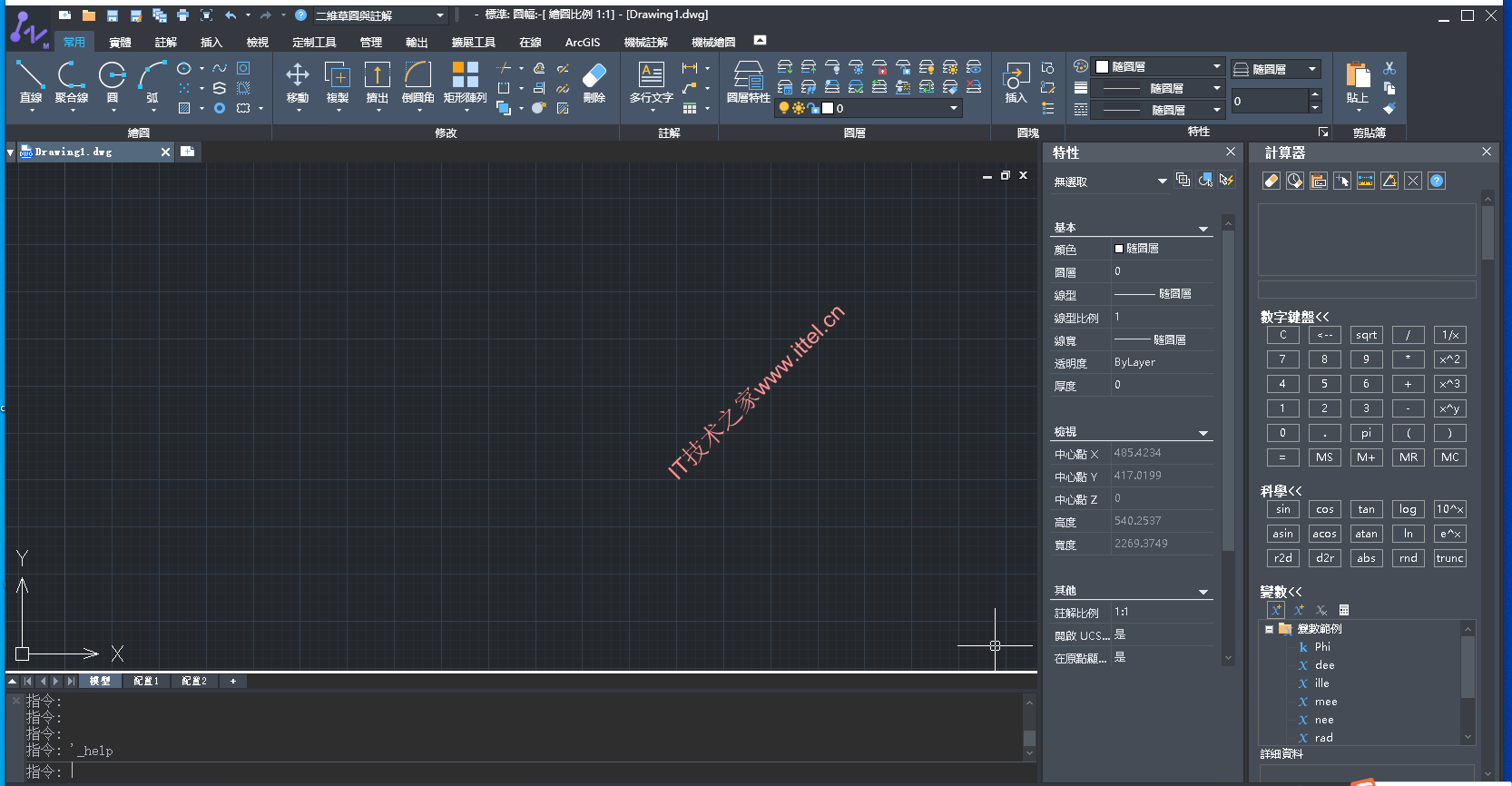Click the save icon in quick access toolbar

[x=113, y=15]
